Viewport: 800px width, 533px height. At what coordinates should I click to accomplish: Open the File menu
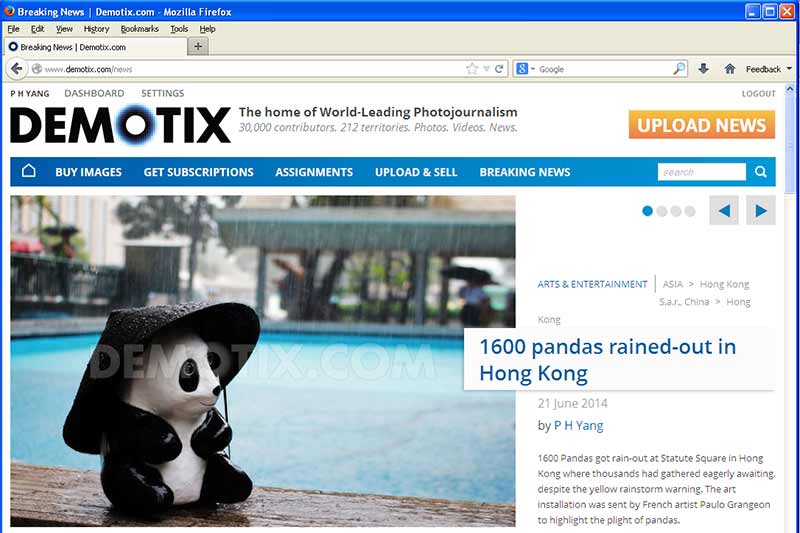coord(13,29)
